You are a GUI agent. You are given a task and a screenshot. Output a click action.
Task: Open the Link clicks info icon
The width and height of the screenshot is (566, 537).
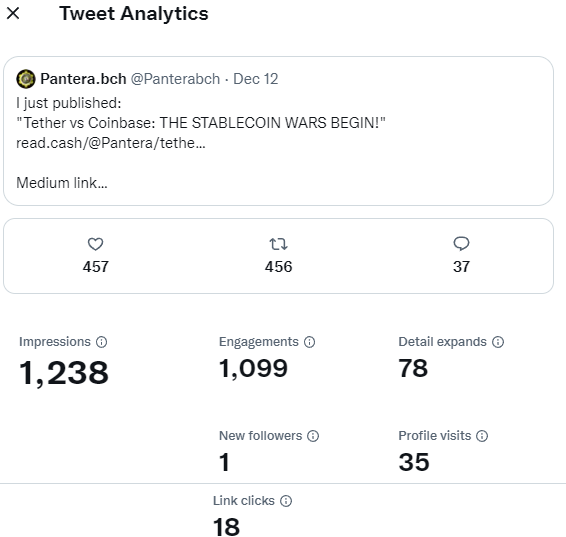click(286, 501)
